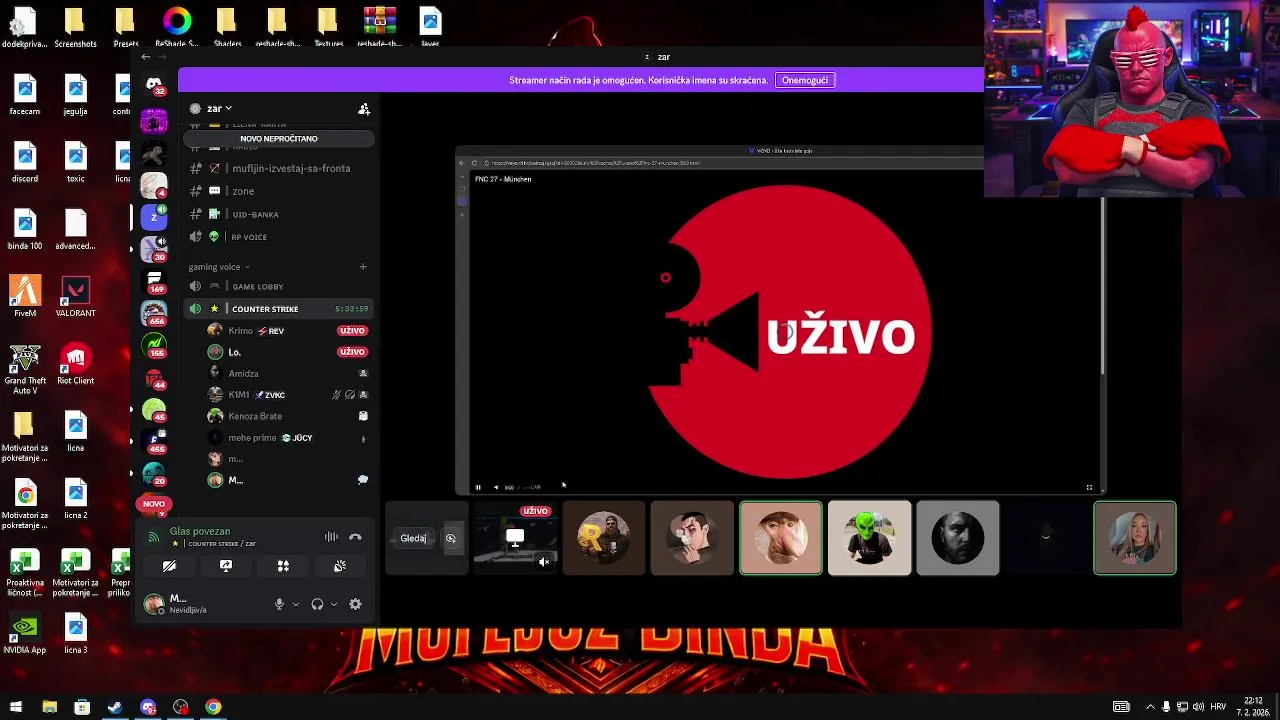The image size is (1280, 720).
Task: Open mufljin-izvestaj-sa-fronta channel
Action: [278, 168]
